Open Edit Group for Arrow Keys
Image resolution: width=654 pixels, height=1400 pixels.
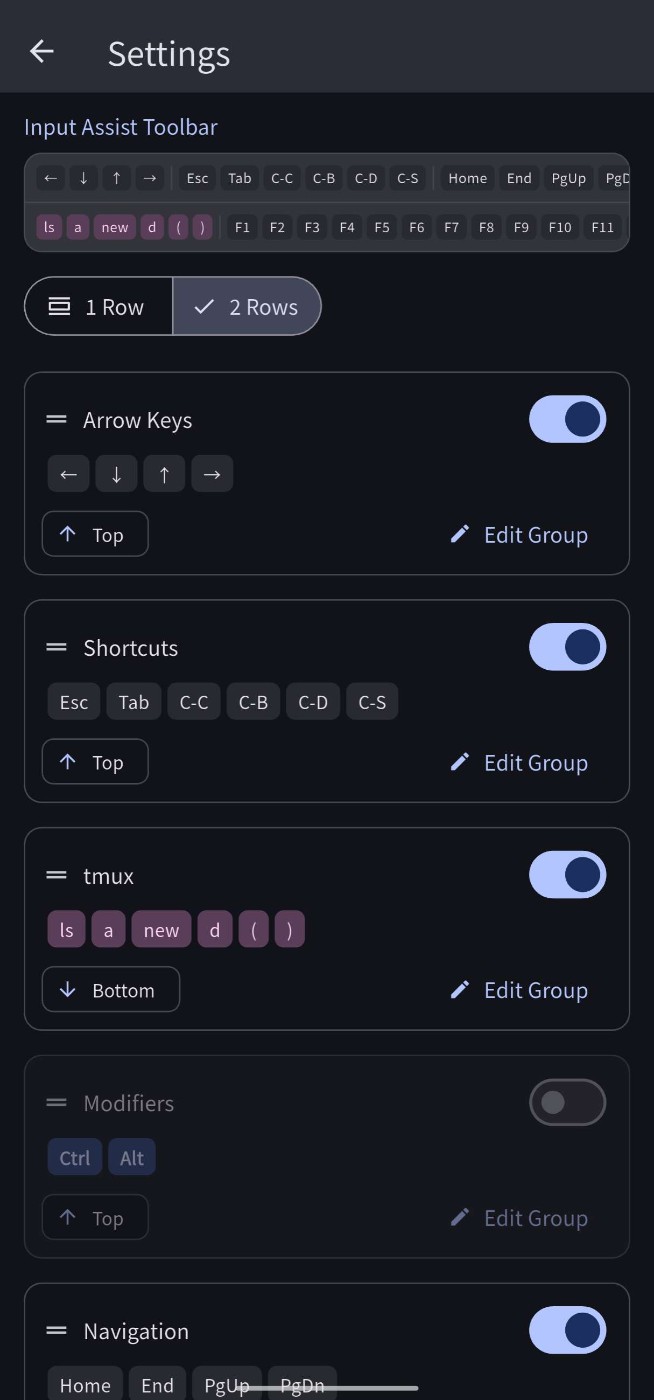point(518,534)
